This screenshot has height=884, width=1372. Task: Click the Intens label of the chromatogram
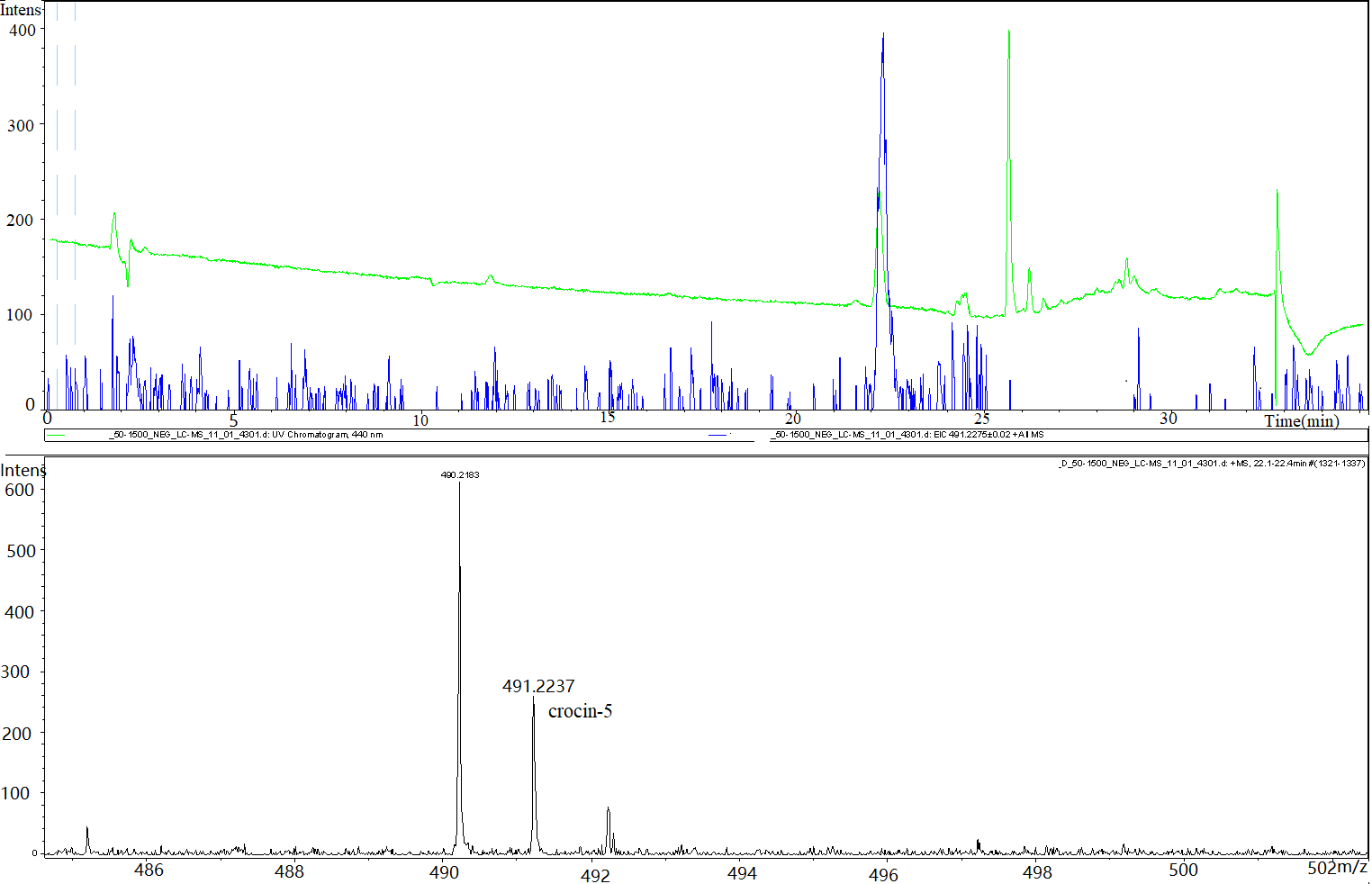(20, 10)
